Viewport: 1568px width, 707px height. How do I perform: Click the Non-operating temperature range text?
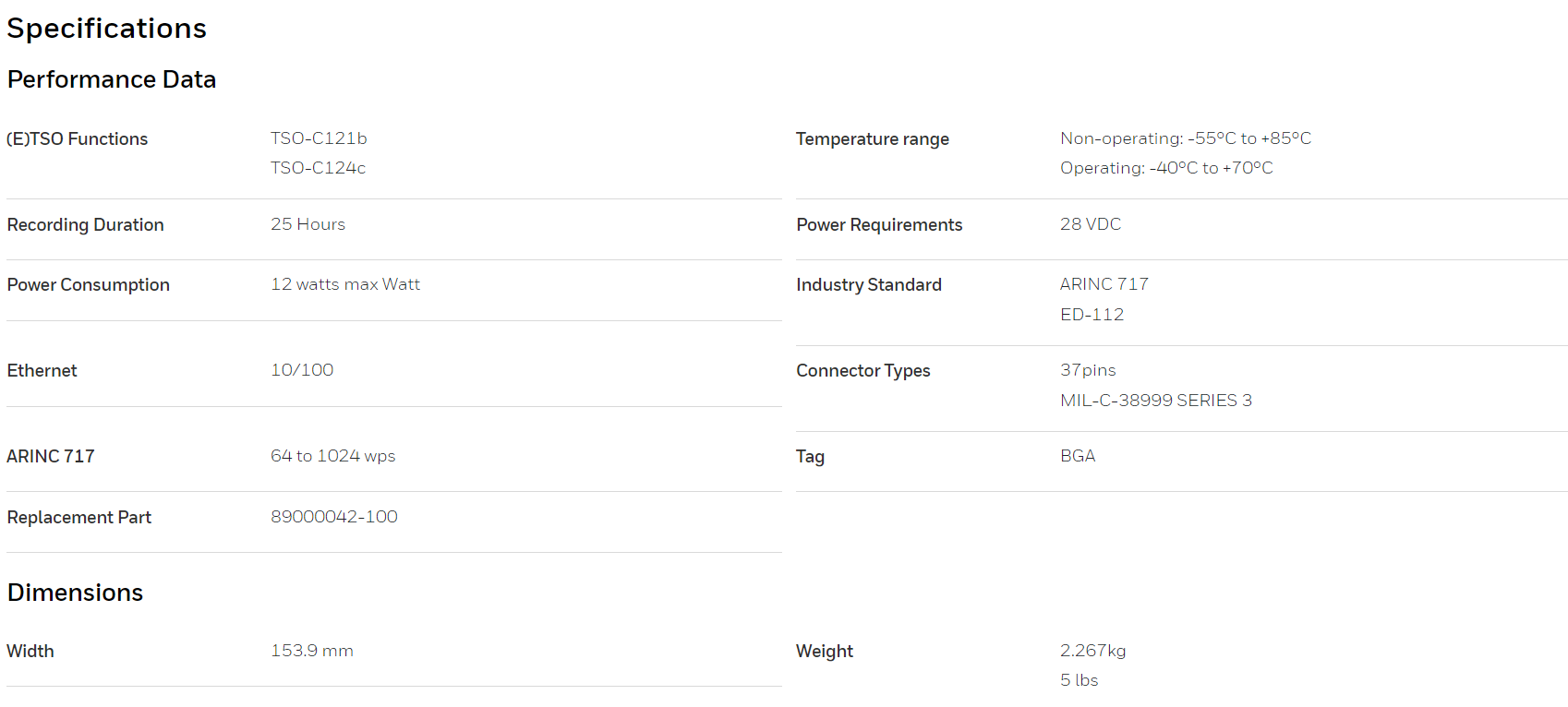(1186, 138)
